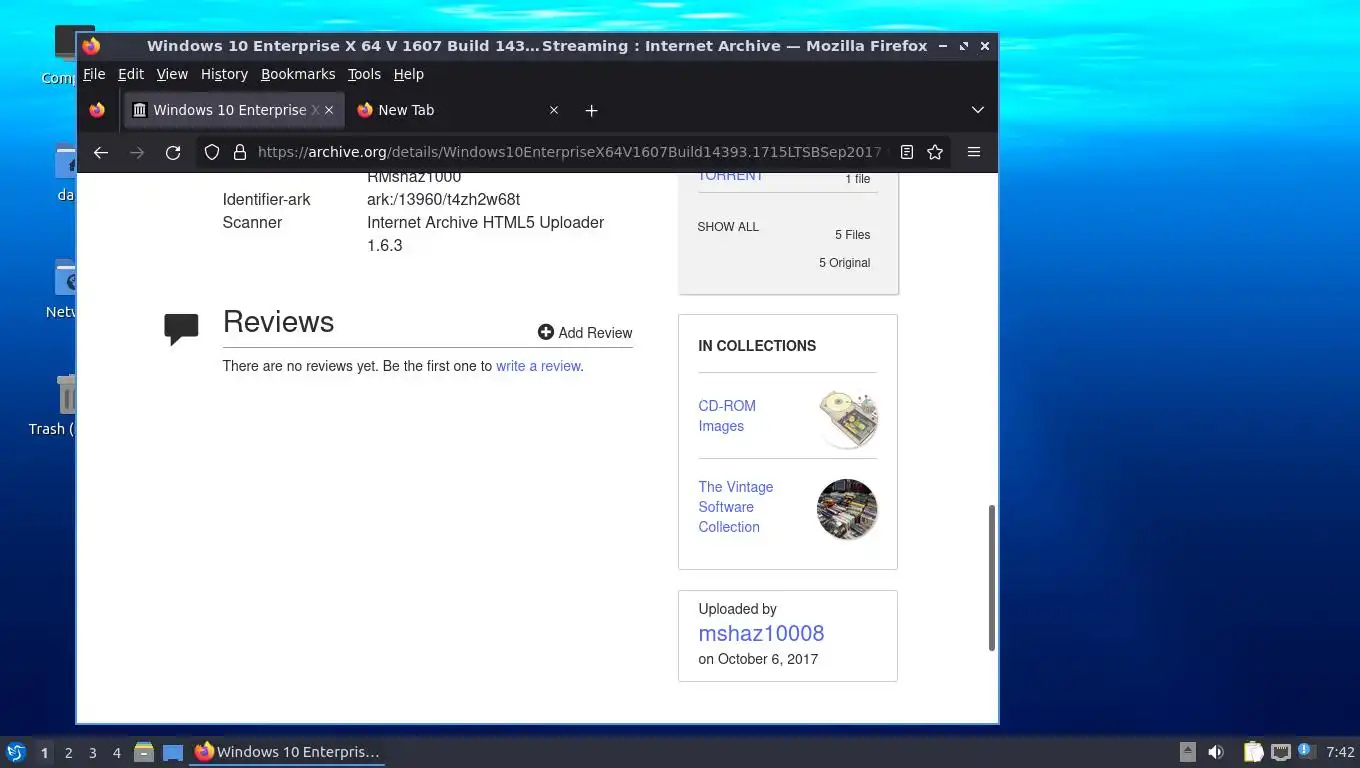Screen dimensions: 1360x768
Task: Click the Vintage Software Collection thumbnail image
Action: tap(847, 509)
